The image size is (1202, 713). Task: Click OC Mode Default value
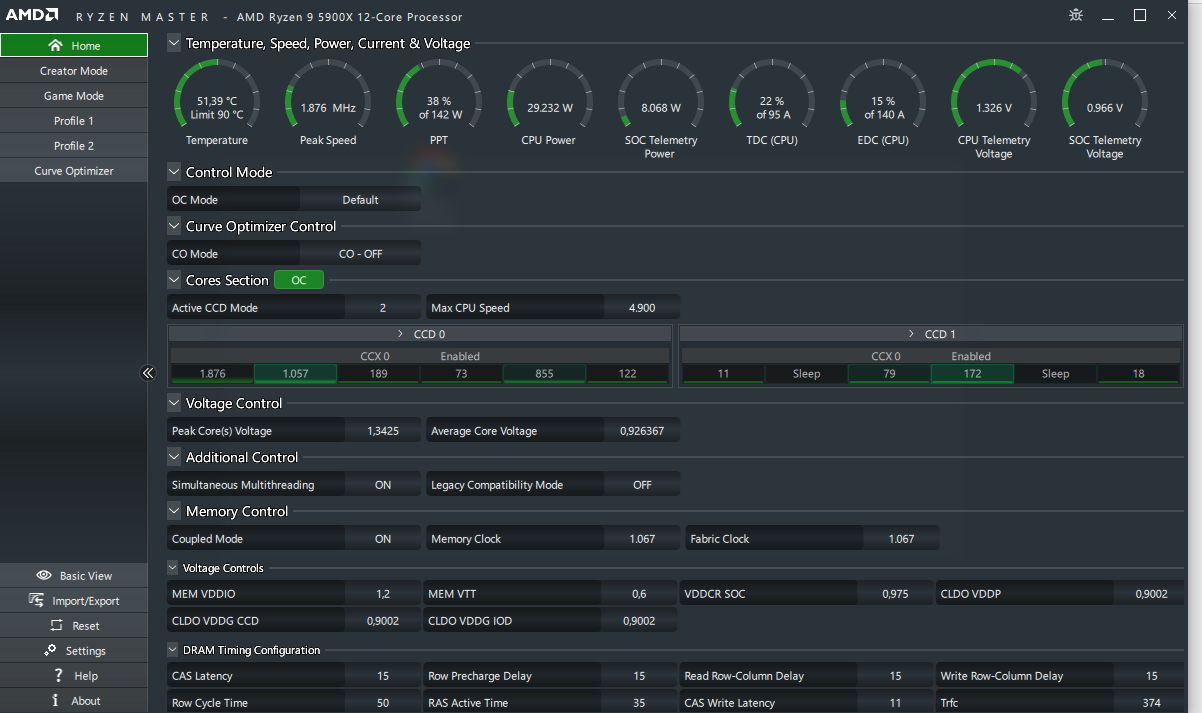360,200
